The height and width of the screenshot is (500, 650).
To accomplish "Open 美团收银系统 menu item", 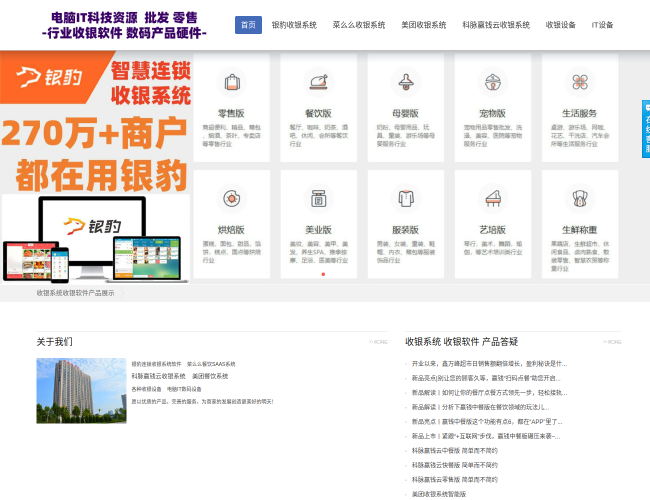I will tap(424, 25).
